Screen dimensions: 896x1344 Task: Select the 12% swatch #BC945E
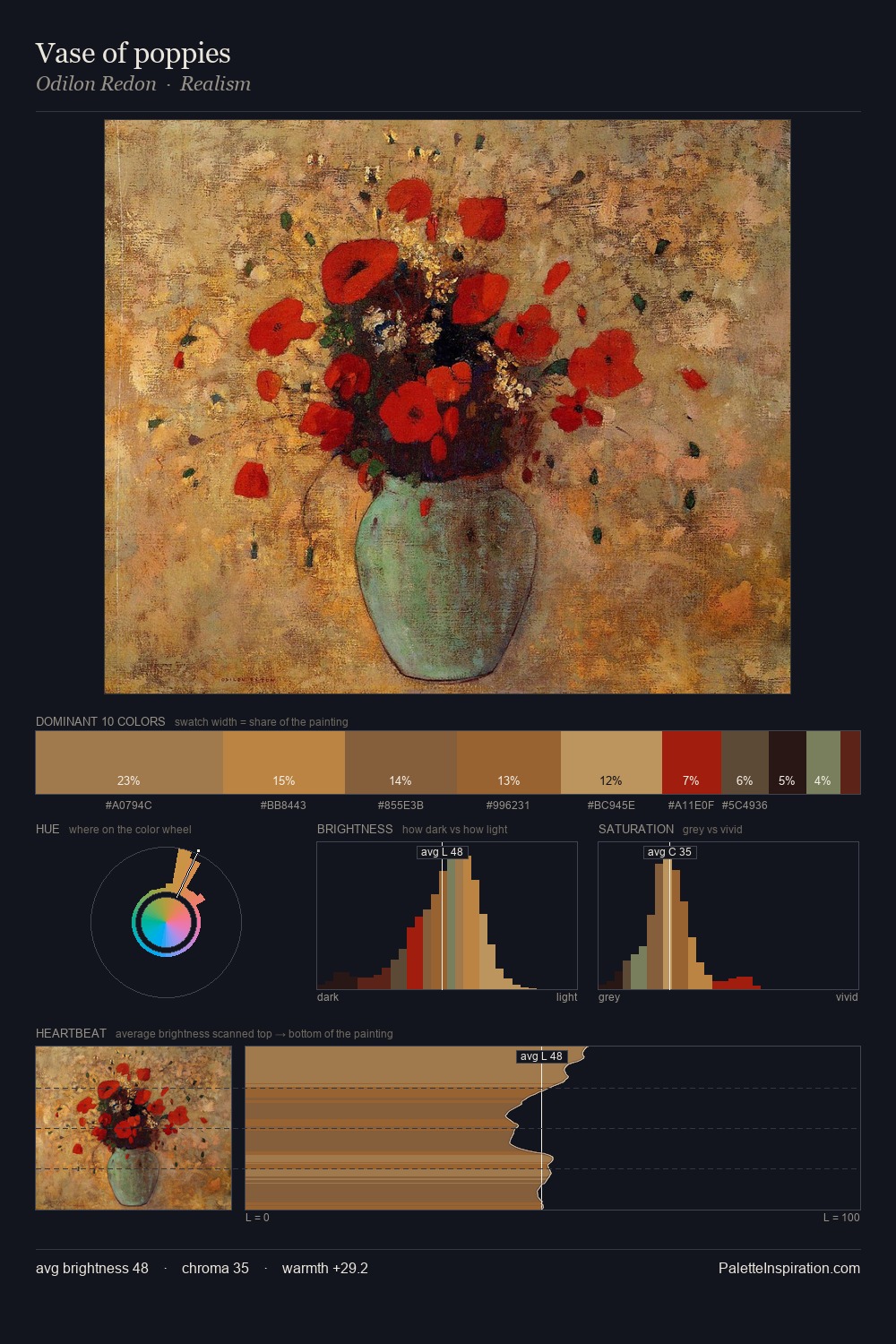click(x=611, y=762)
